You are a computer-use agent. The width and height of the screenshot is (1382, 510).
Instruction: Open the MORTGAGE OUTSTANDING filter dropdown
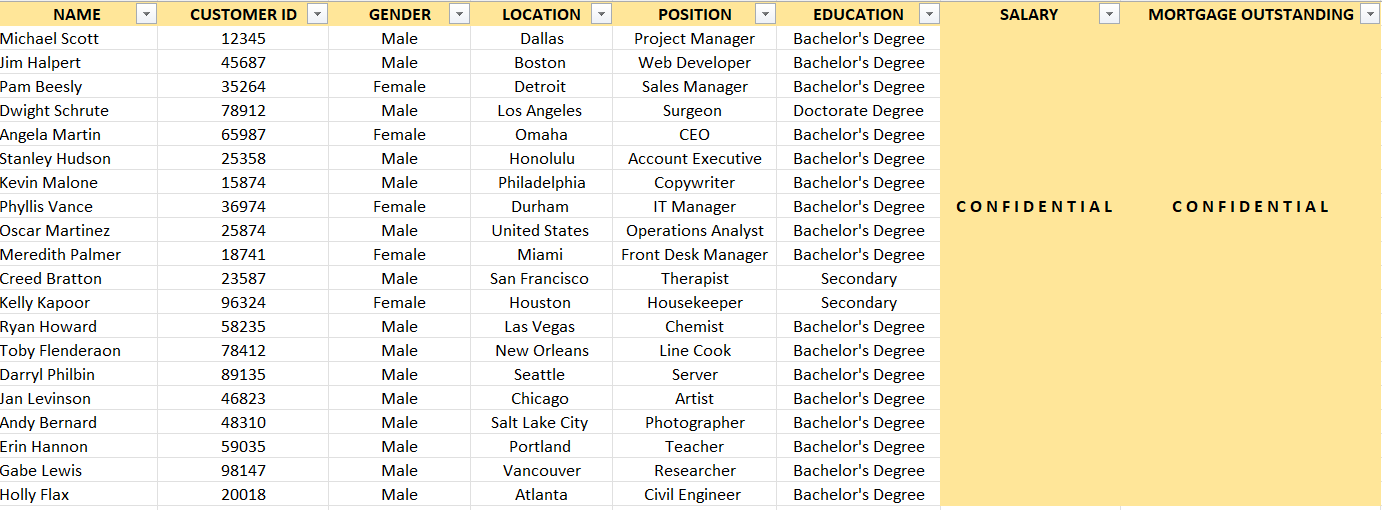(1370, 14)
